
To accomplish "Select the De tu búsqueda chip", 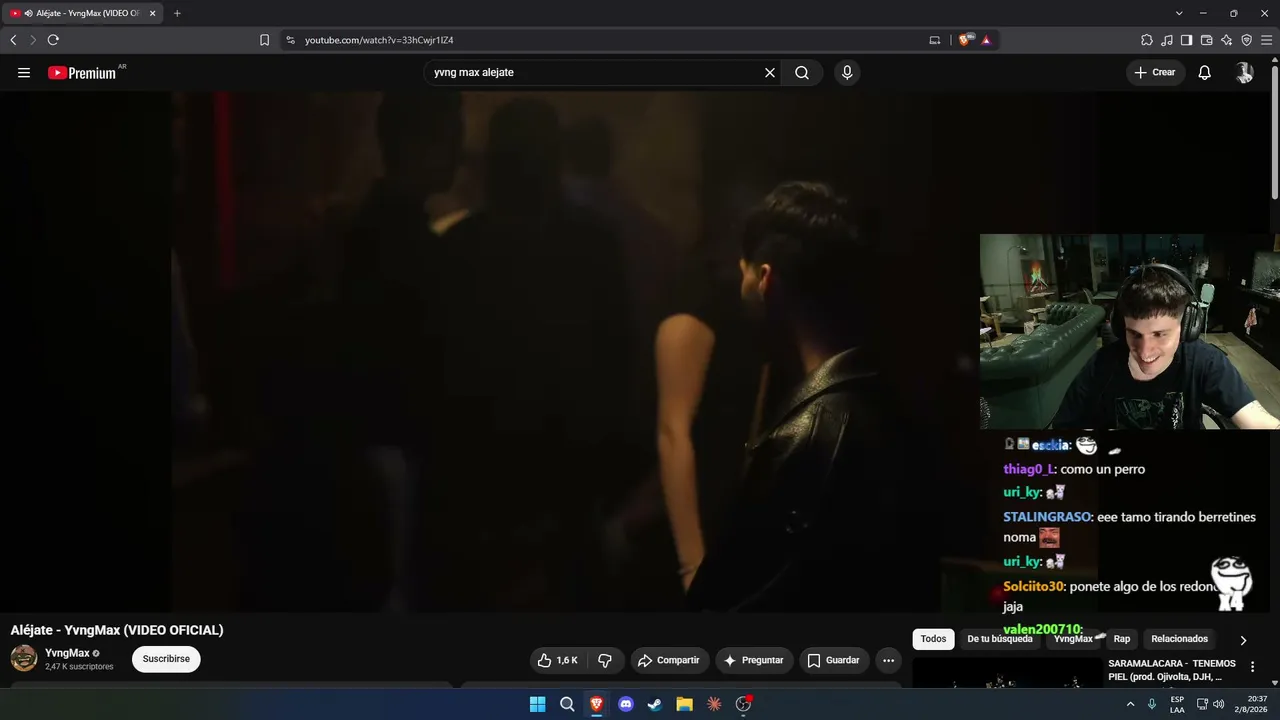I will pyautogui.click(x=1000, y=639).
